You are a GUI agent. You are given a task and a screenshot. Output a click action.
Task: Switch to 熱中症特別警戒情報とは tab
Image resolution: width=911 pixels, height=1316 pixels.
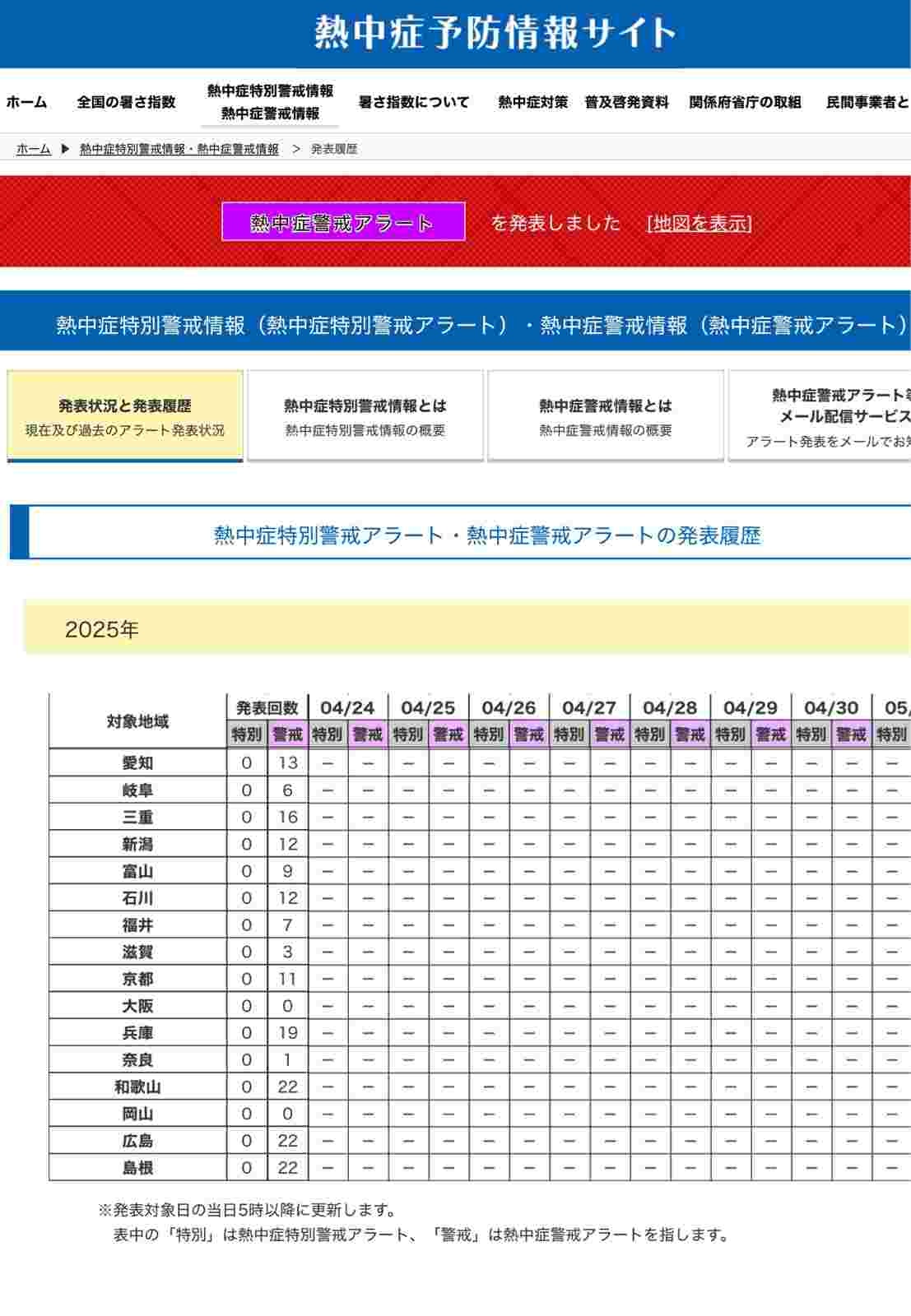click(365, 416)
